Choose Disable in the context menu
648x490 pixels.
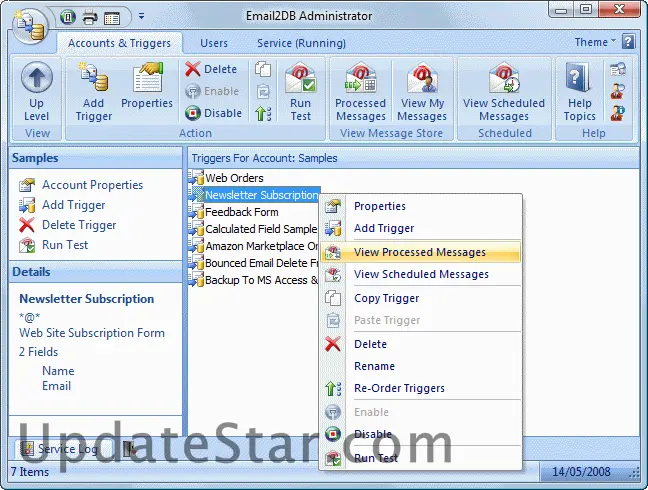point(421,434)
